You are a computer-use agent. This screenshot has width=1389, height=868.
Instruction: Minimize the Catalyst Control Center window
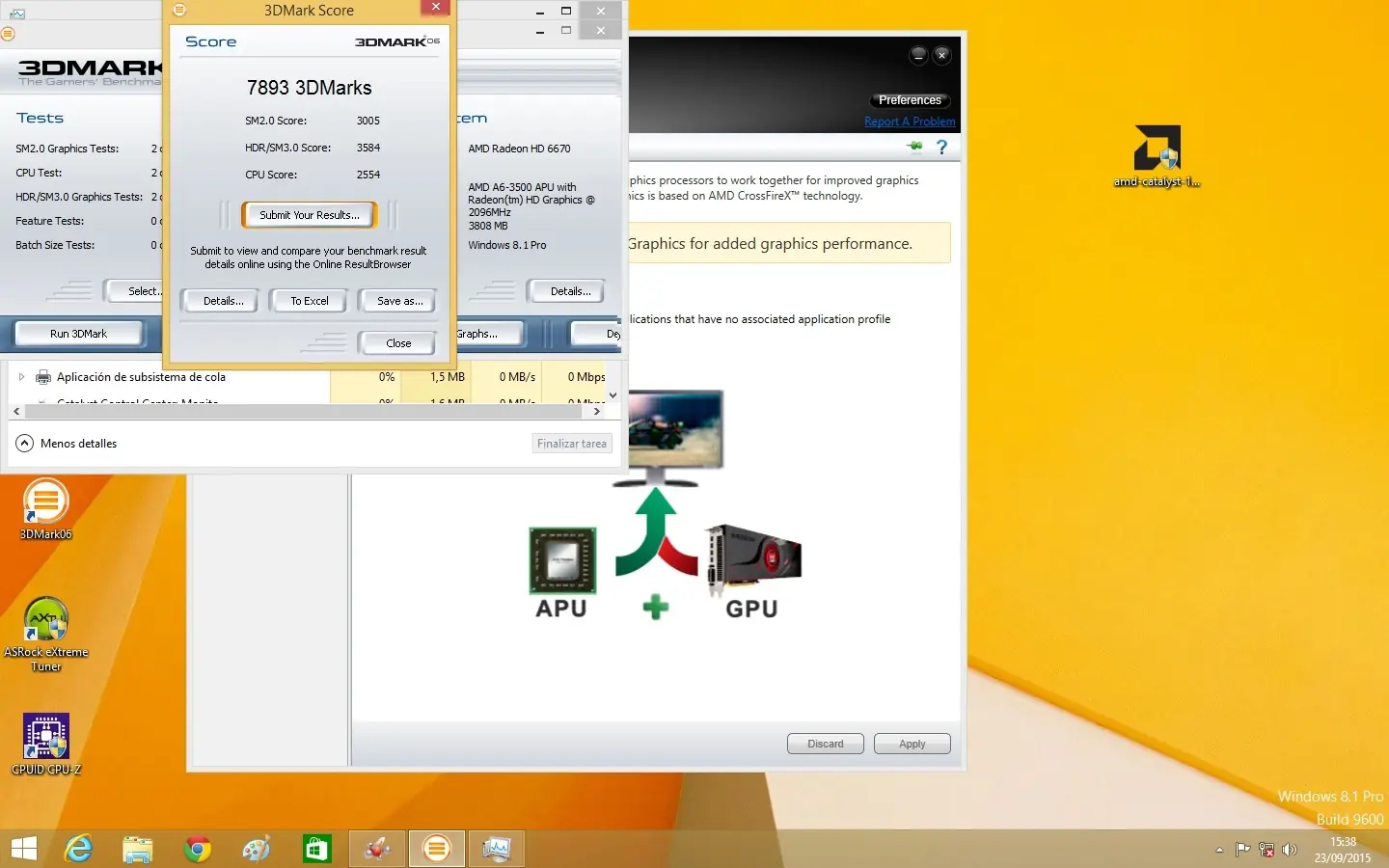pos(918,55)
